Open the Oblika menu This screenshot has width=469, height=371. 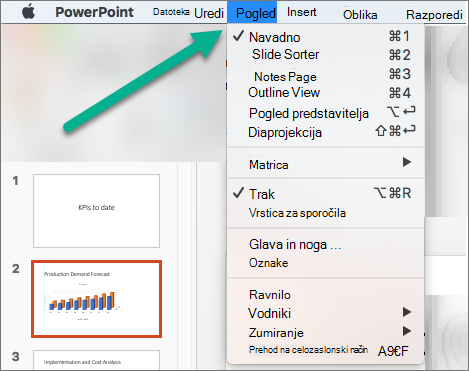pos(360,15)
